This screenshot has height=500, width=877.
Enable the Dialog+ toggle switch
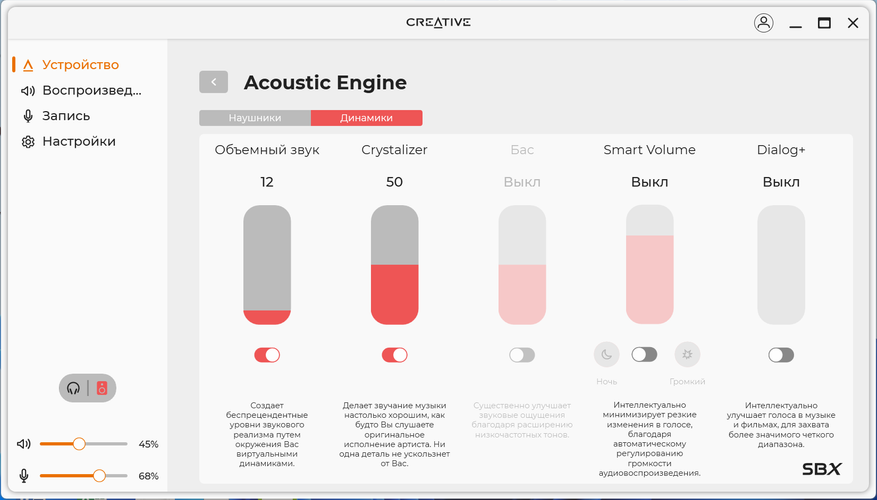pos(781,355)
